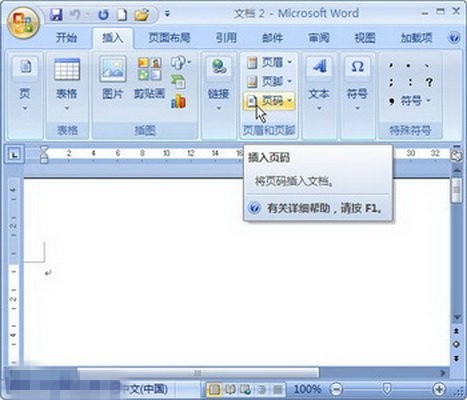The image size is (467, 400).
Task: Switch to print layout view button
Action: [x=214, y=389]
